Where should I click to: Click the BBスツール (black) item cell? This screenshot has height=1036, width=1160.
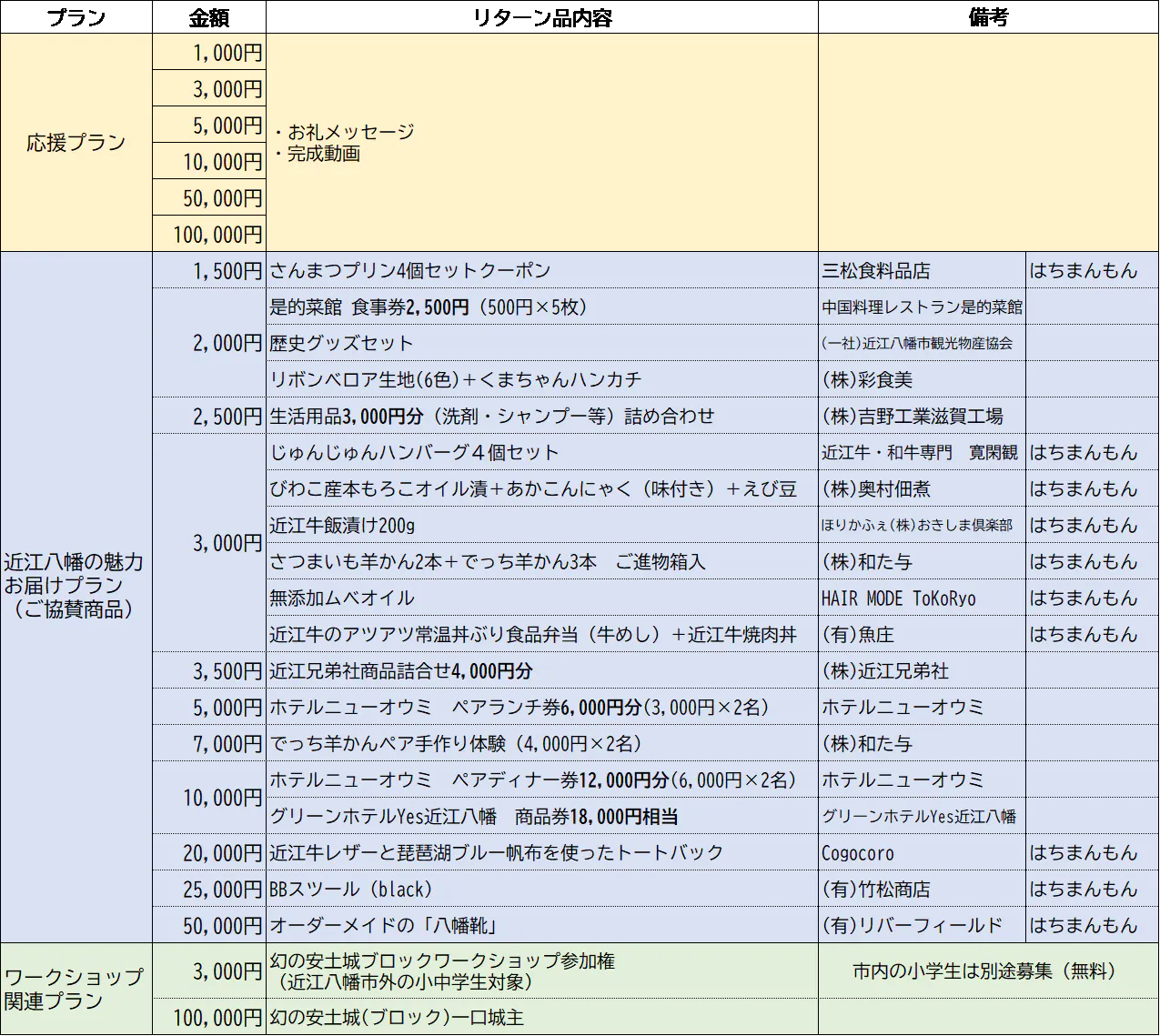[x=542, y=889]
